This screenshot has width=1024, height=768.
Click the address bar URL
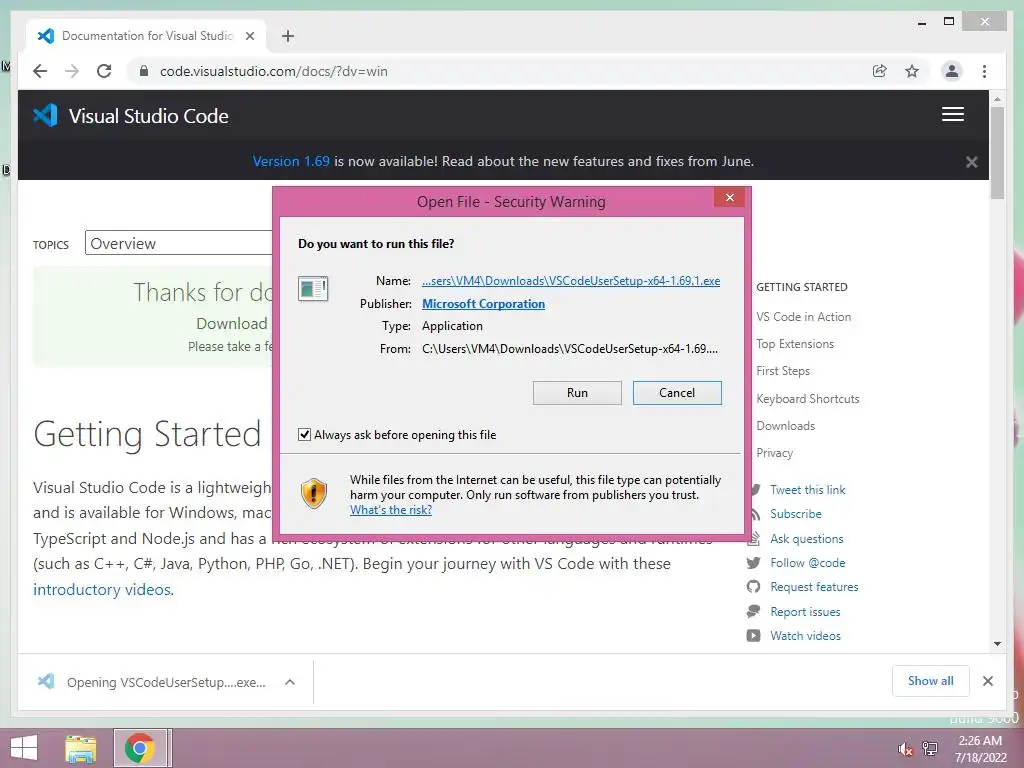274,71
